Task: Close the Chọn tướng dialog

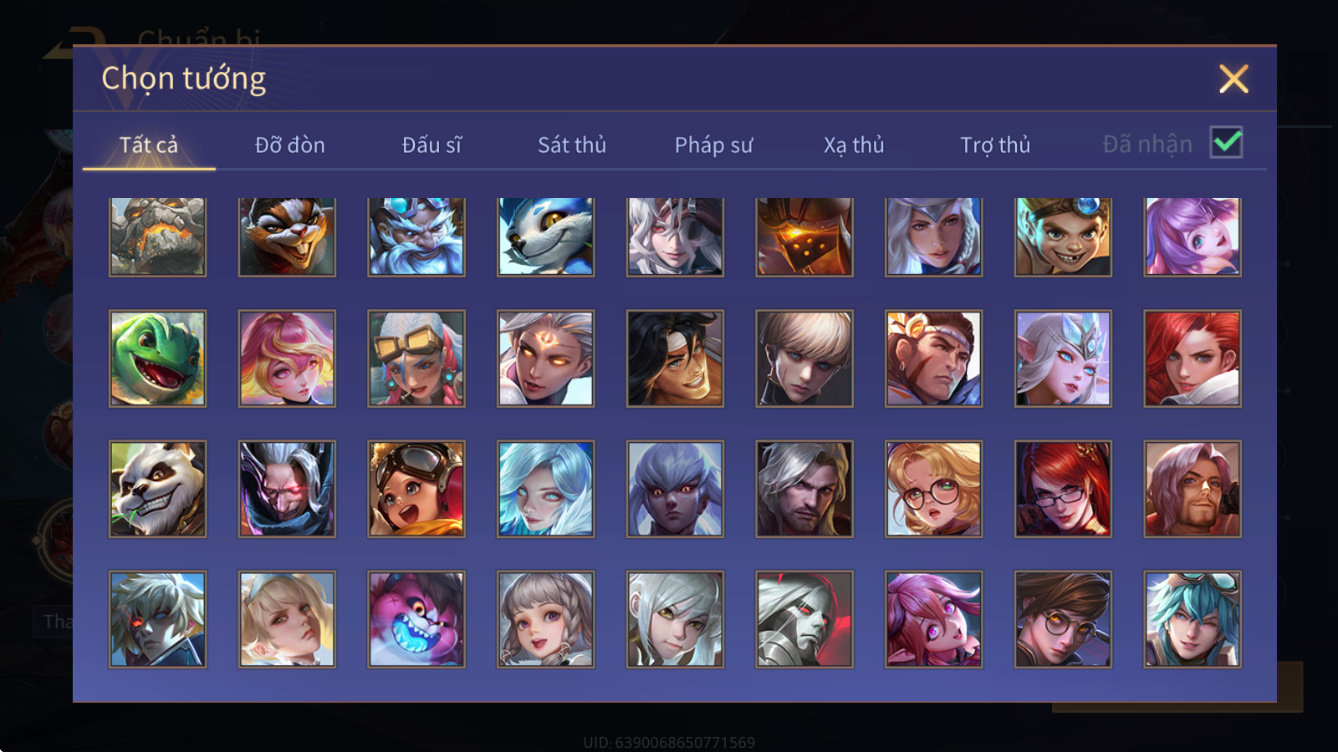Action: tap(1234, 79)
